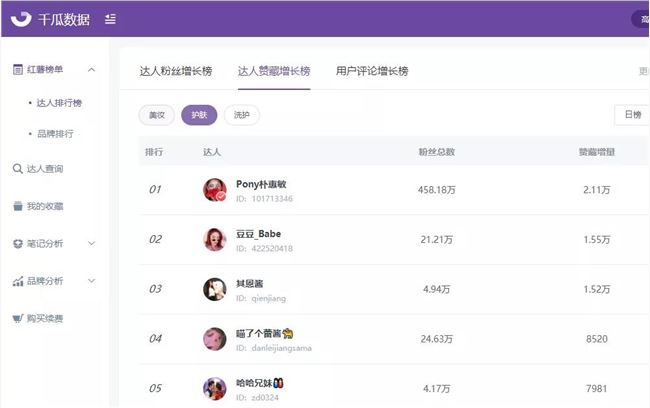The image size is (650, 408).
Task: Select the 洗护 category filter
Action: tap(241, 115)
